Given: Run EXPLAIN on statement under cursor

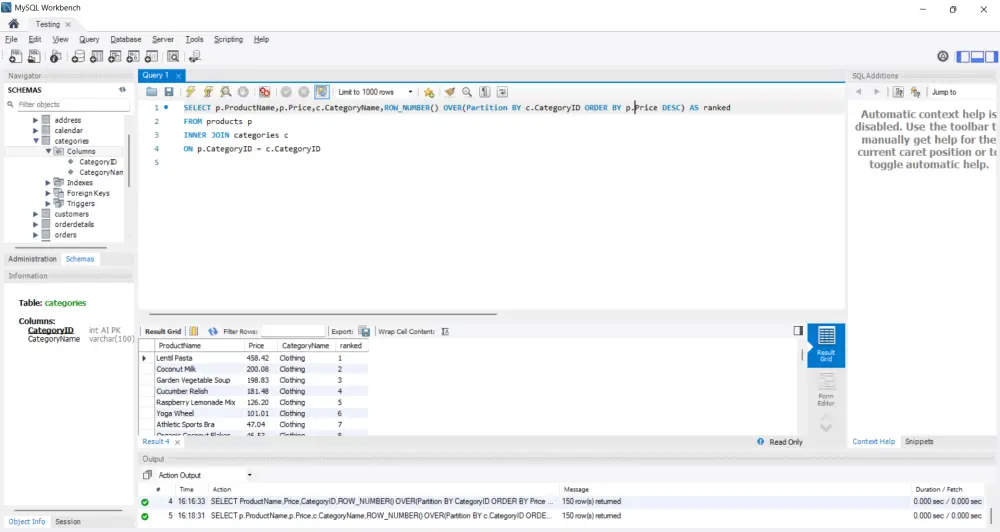Looking at the screenshot, I should click(226, 92).
